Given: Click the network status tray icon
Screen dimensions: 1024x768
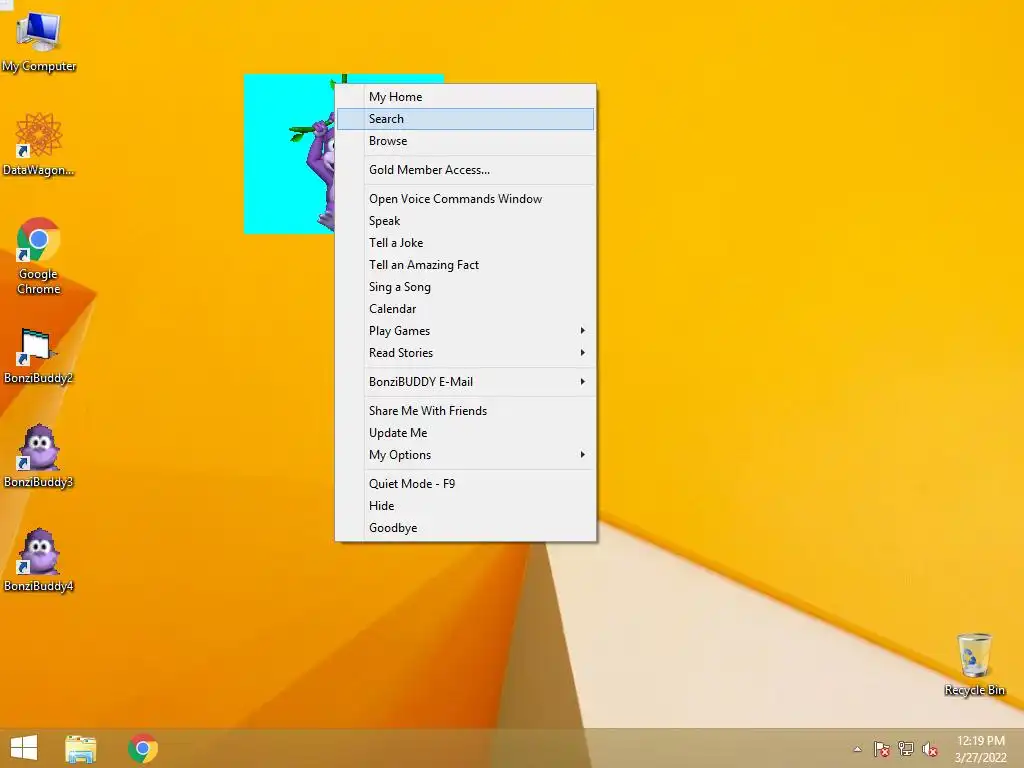Looking at the screenshot, I should pyautogui.click(x=906, y=749).
